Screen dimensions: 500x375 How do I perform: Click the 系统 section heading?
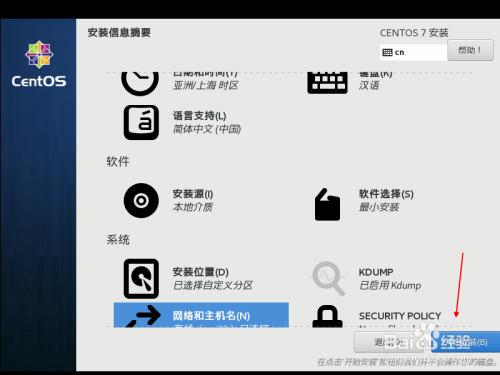pos(118,240)
